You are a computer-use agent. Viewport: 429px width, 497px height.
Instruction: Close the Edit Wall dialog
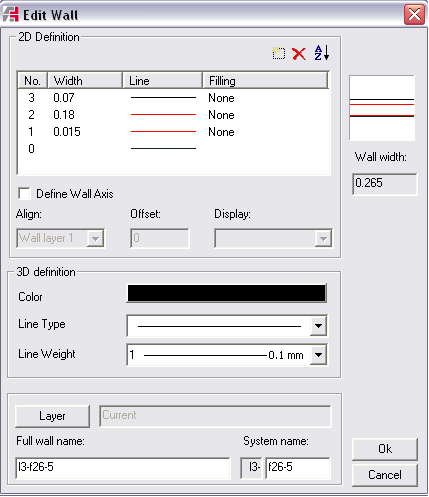point(414,15)
